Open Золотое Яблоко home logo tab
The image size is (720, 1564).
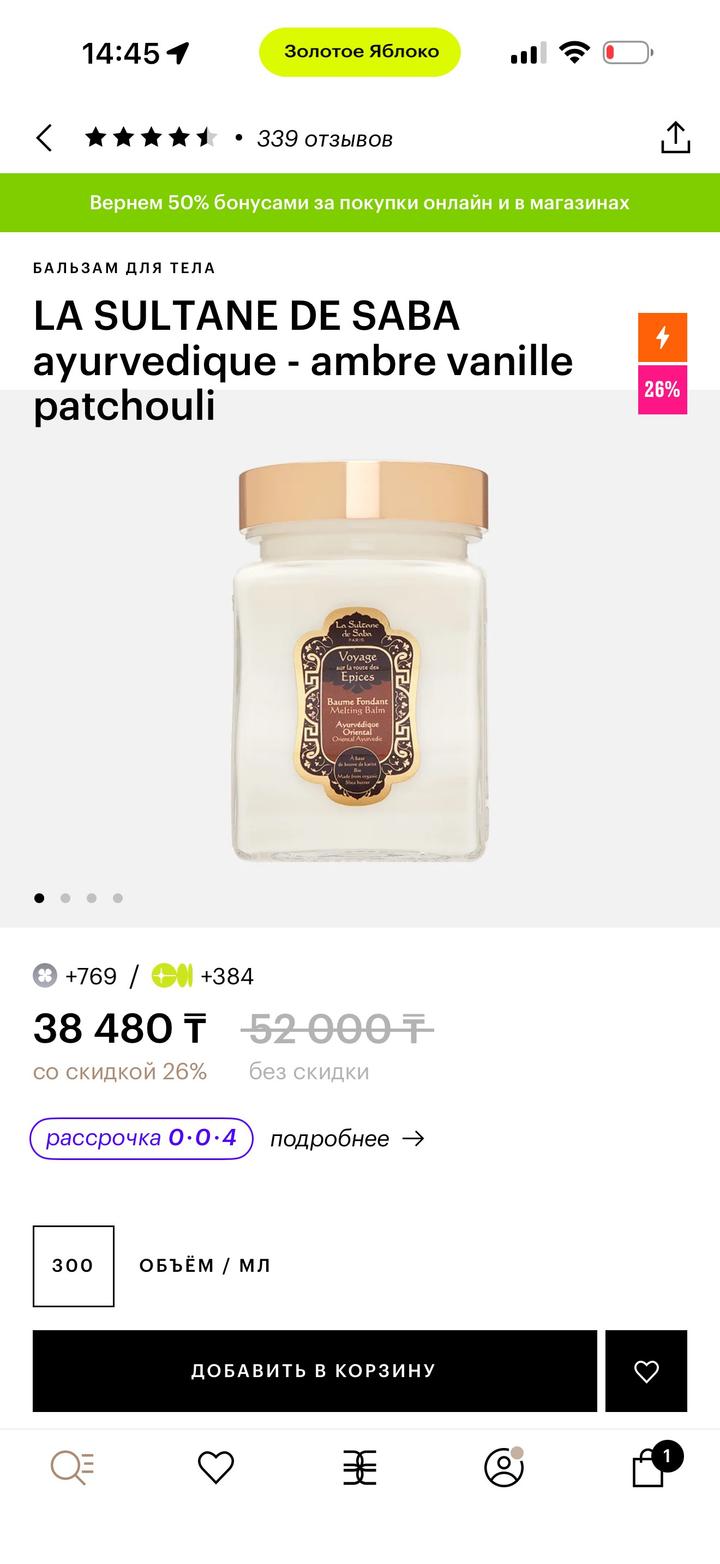tap(360, 1467)
